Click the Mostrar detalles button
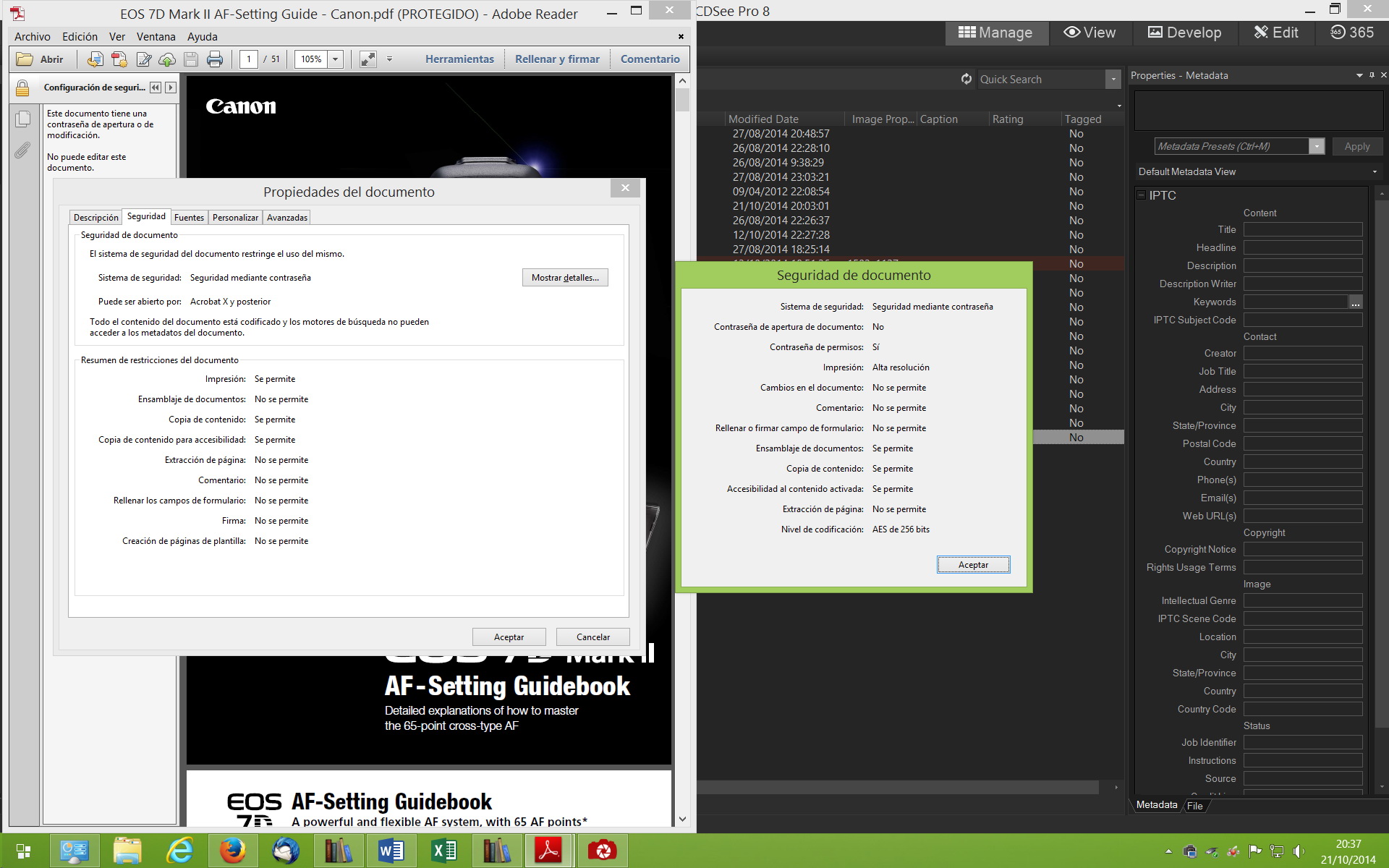 coord(565,278)
